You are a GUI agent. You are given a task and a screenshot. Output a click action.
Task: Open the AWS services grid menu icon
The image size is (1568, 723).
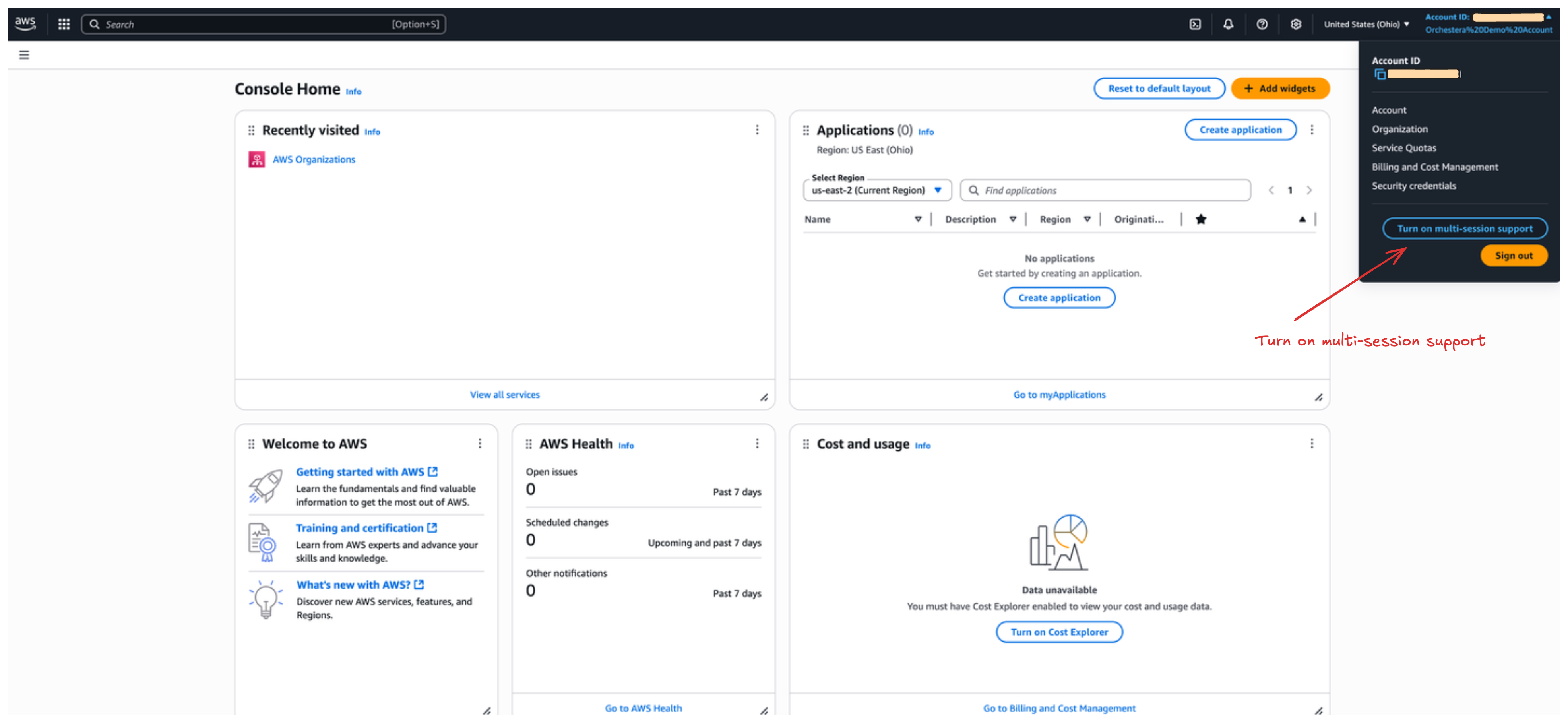[64, 24]
